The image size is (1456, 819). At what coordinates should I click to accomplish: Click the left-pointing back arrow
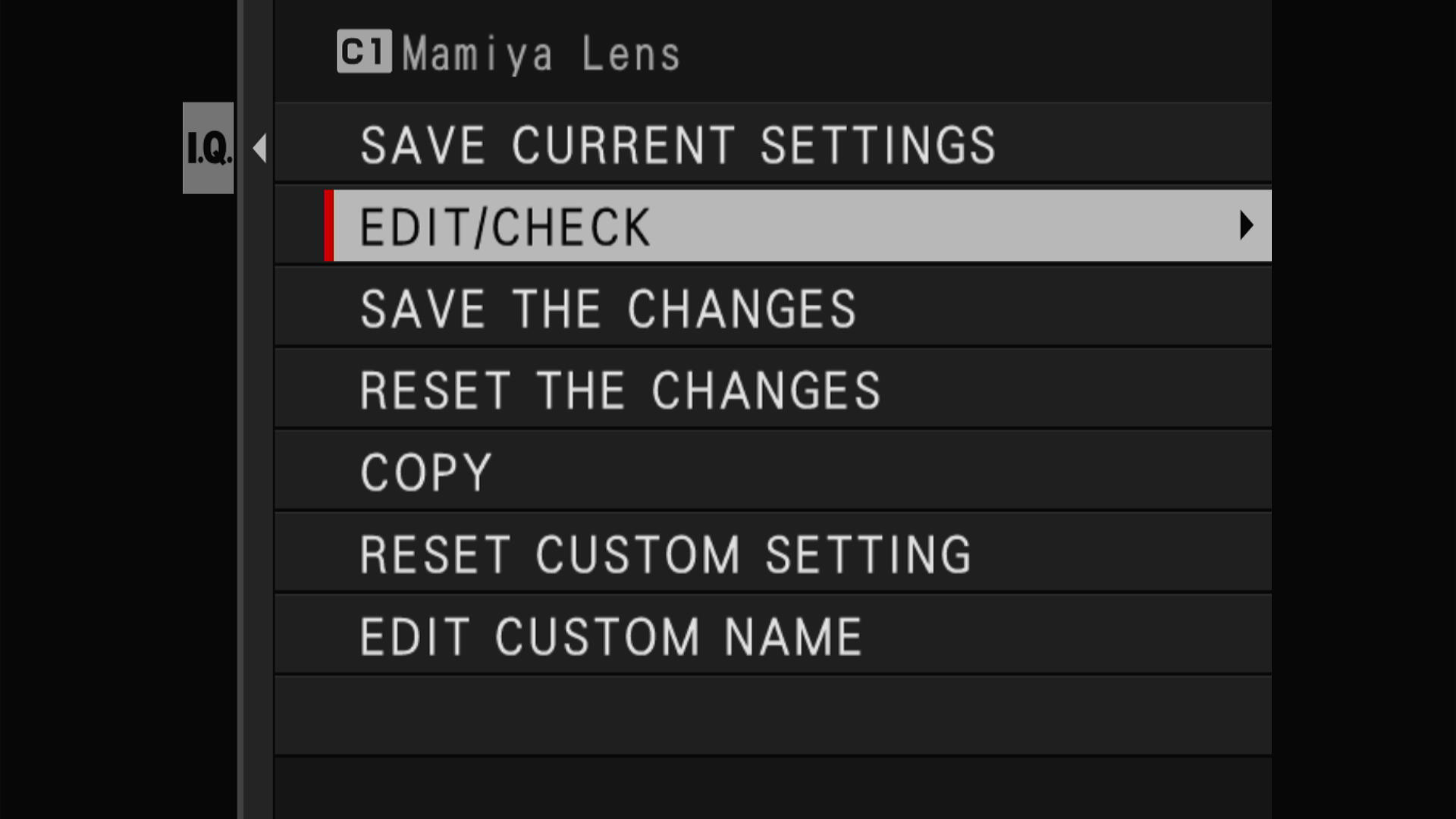(260, 148)
